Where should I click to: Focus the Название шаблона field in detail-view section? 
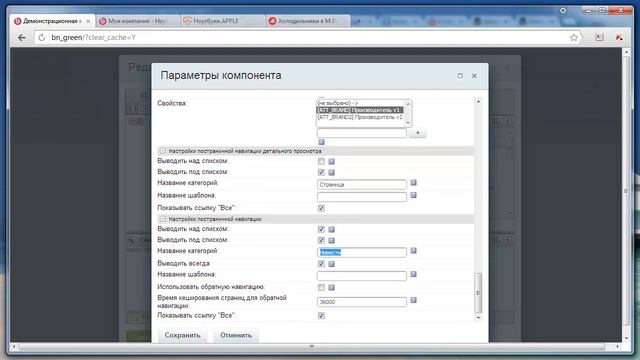click(x=362, y=197)
